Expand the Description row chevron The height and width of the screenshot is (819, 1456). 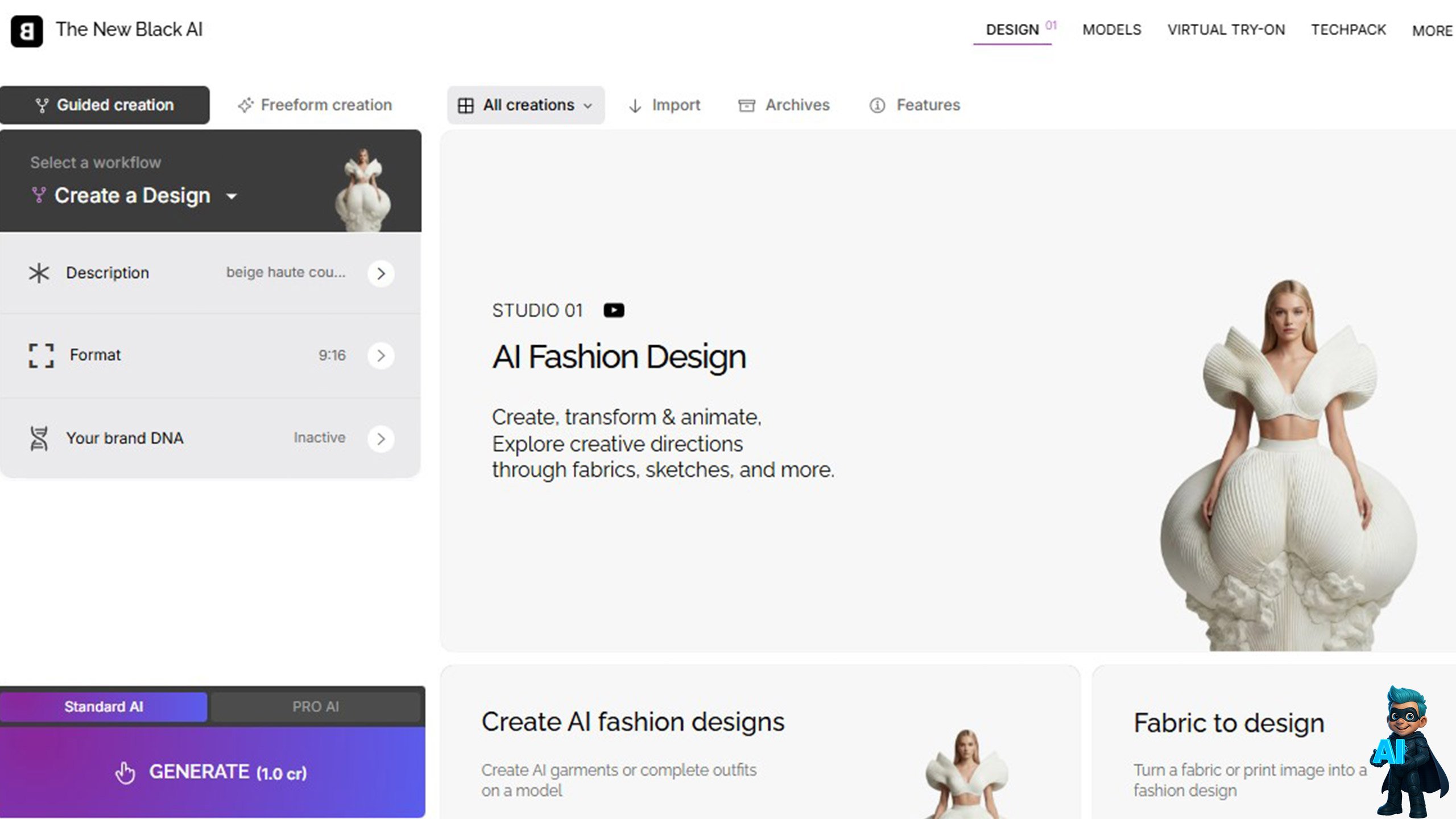[x=381, y=274]
